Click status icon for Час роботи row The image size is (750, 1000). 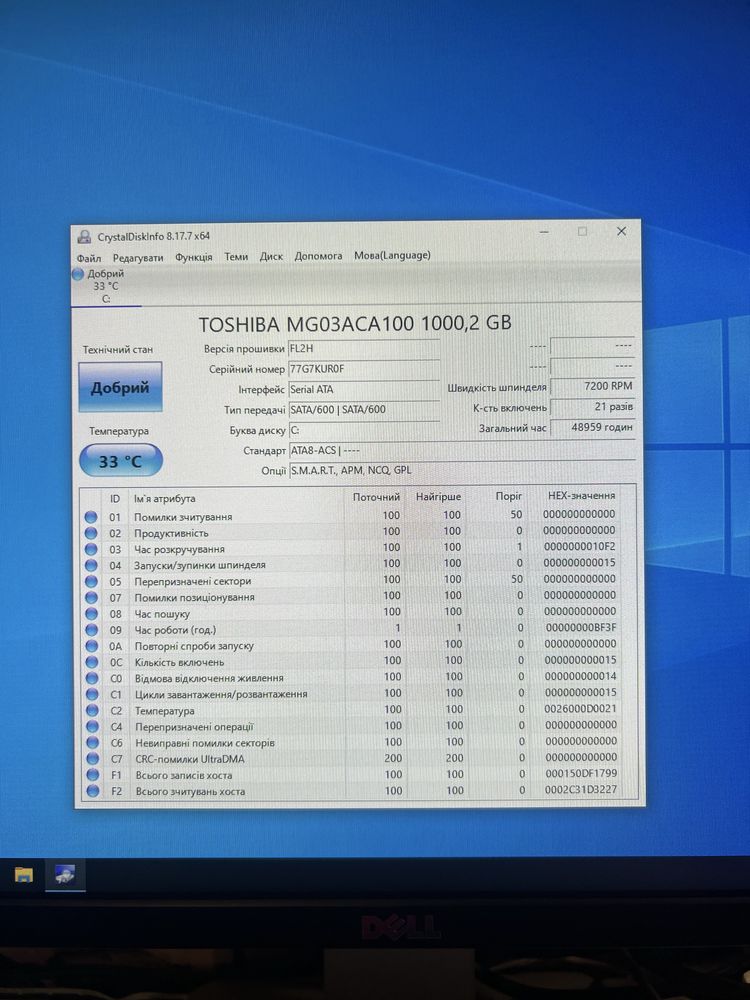pos(92,629)
